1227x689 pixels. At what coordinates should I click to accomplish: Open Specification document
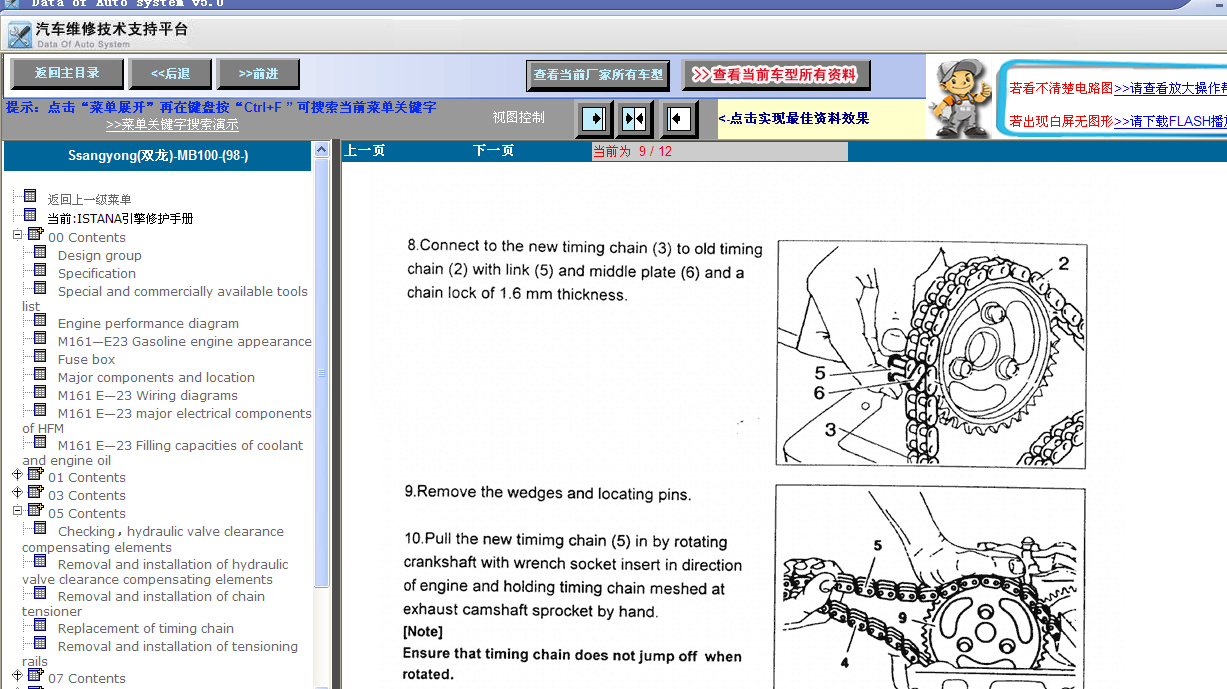coord(97,273)
